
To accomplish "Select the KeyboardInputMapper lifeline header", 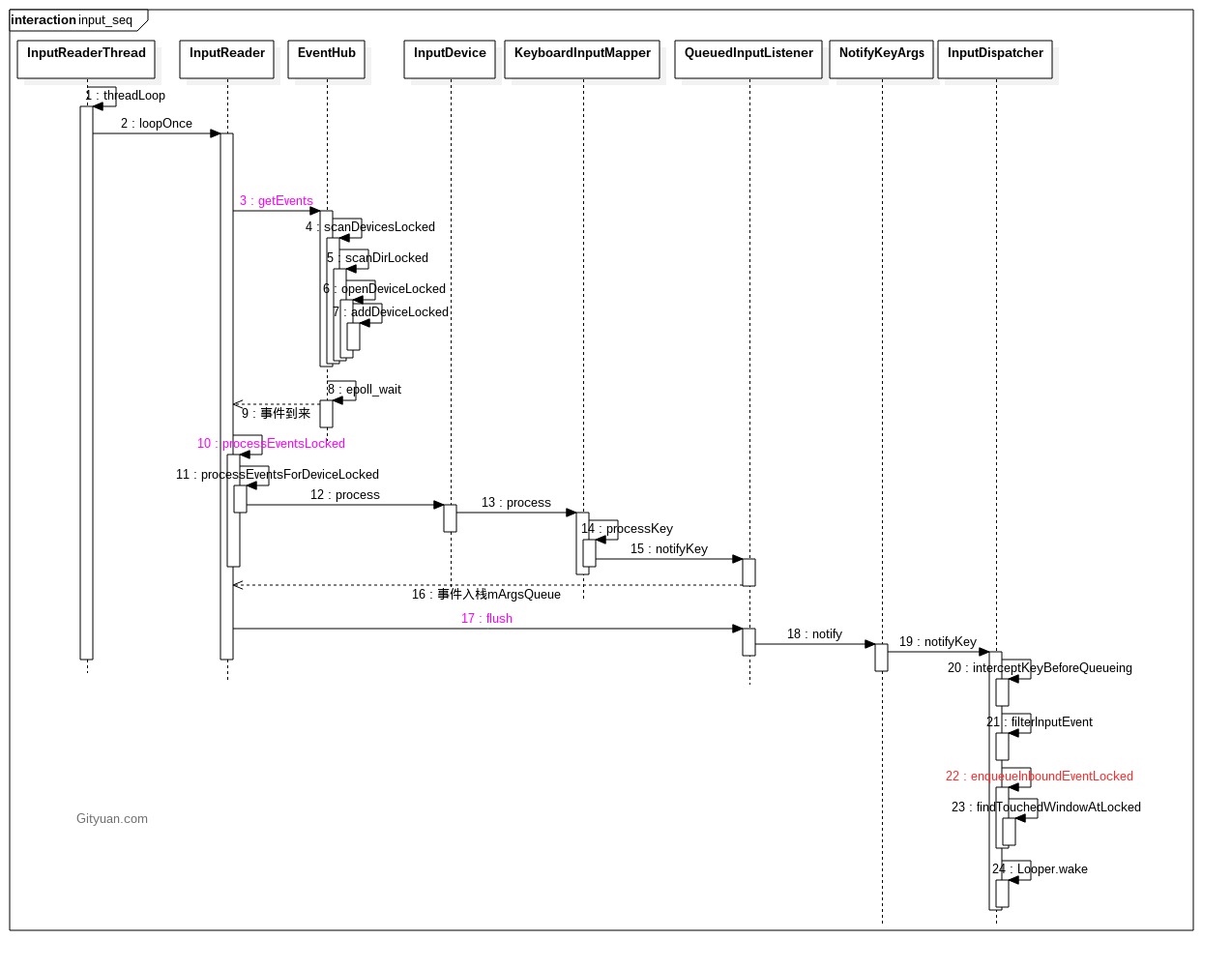I will 582,58.
